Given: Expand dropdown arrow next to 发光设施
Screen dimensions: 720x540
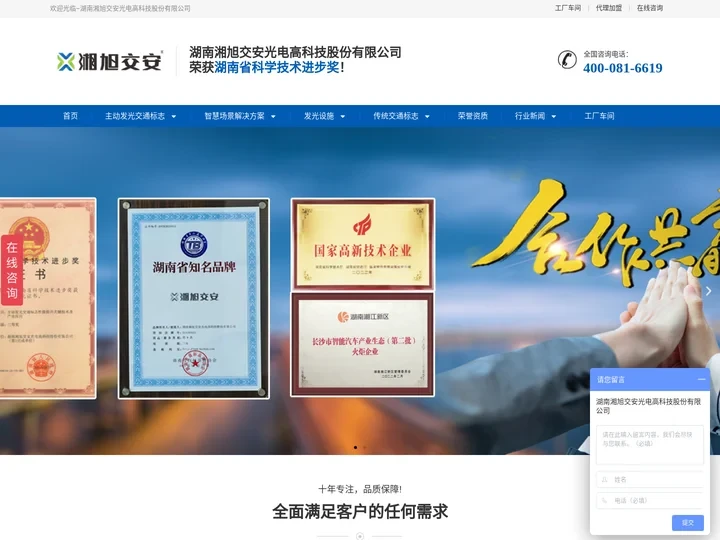Looking at the screenshot, I should point(343,117).
